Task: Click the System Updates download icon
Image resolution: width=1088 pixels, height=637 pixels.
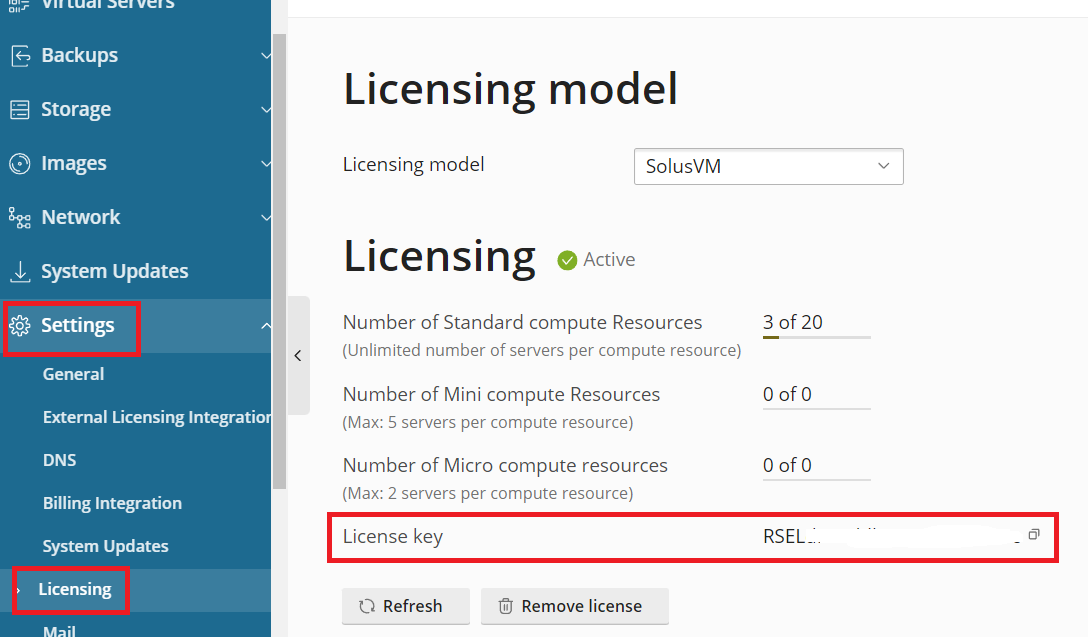Action: pos(20,271)
